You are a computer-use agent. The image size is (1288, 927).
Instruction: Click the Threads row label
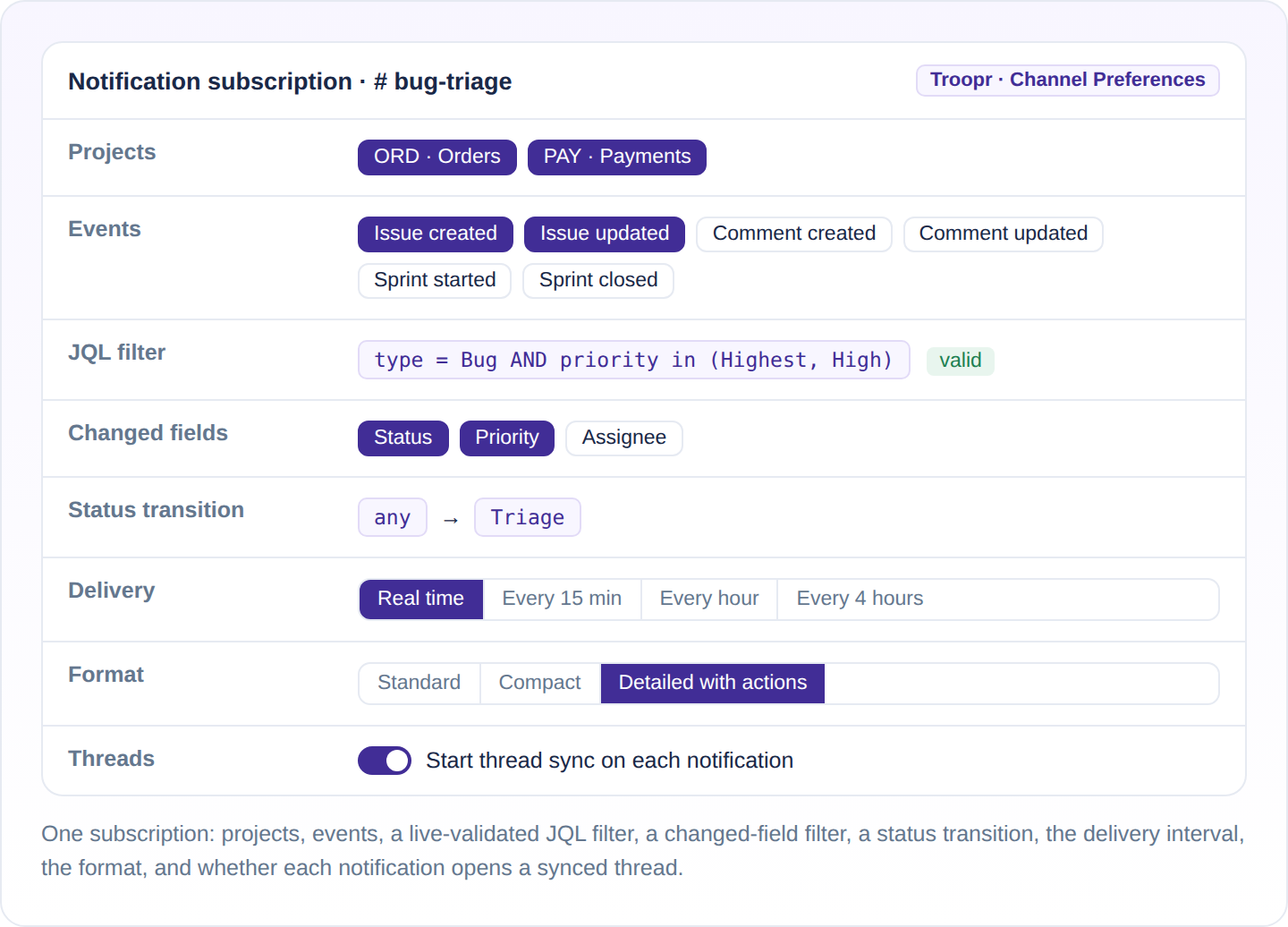coord(111,759)
